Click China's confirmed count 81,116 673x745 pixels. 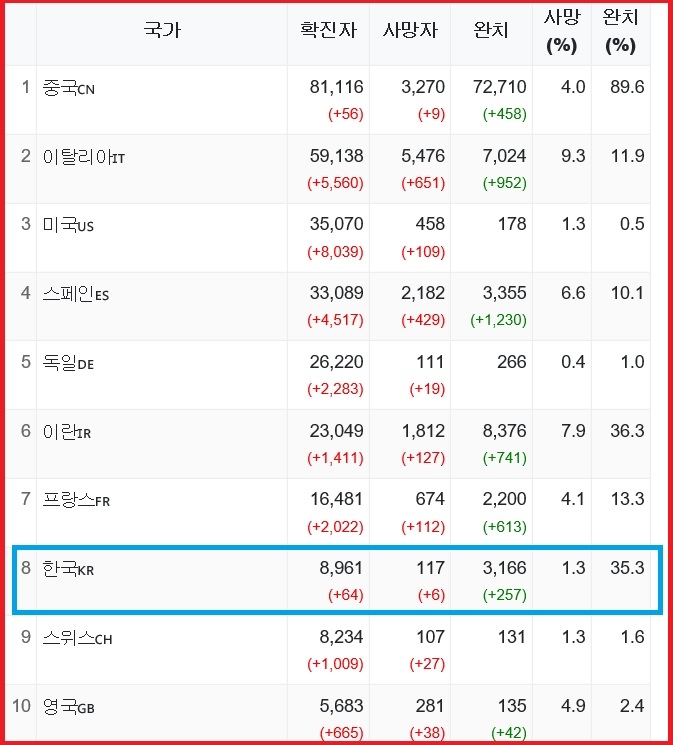pos(336,87)
